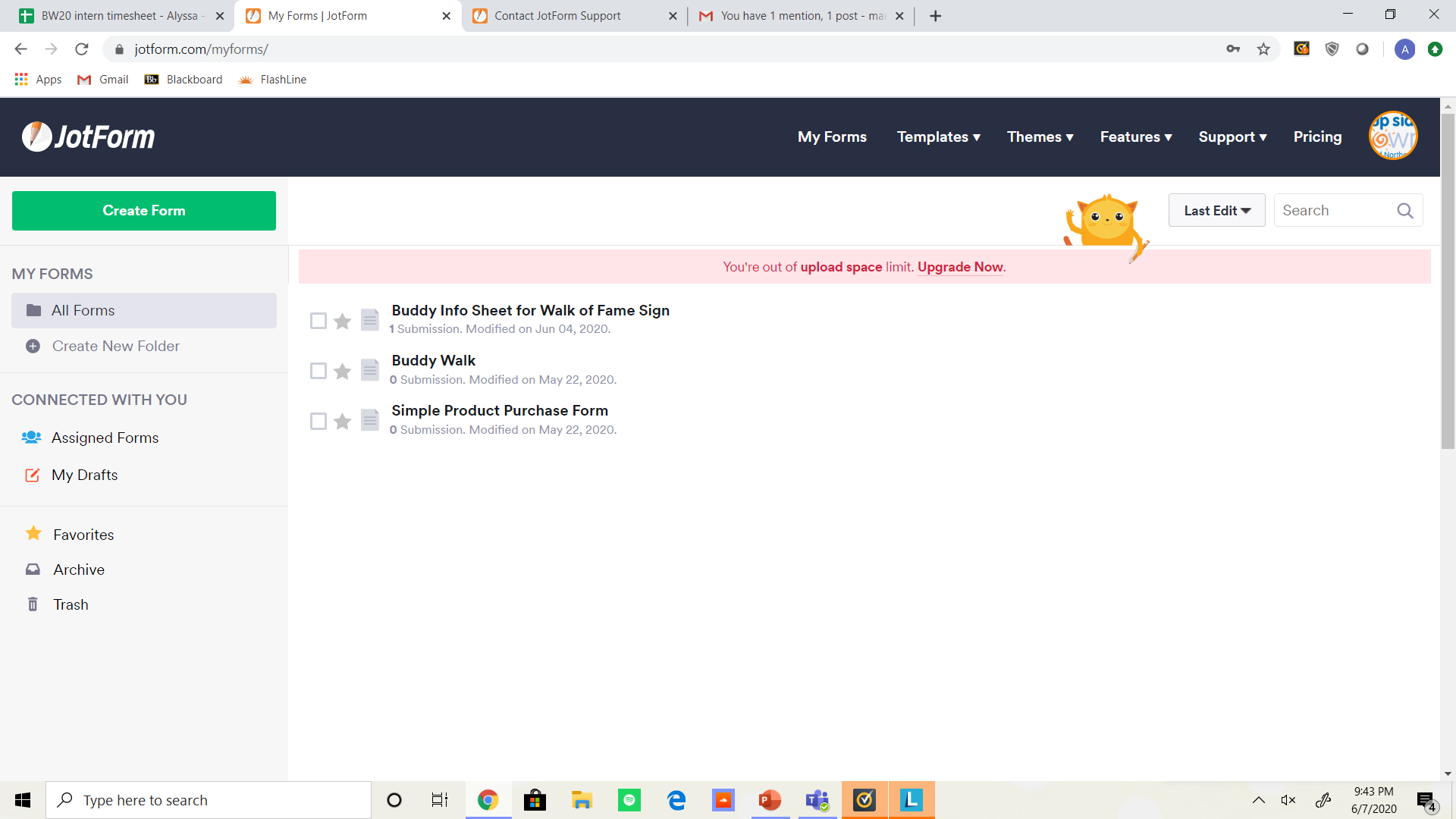Open the My Forms navigation item
The height and width of the screenshot is (819, 1456).
click(x=832, y=136)
